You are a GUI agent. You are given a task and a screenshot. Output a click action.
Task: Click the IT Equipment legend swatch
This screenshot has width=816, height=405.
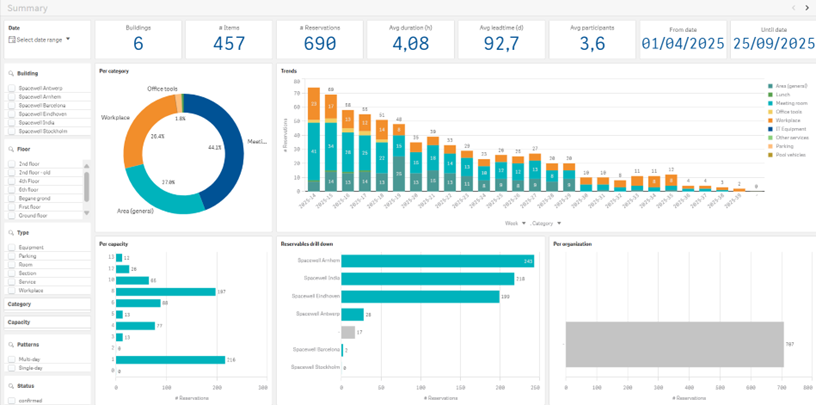pyautogui.click(x=770, y=129)
